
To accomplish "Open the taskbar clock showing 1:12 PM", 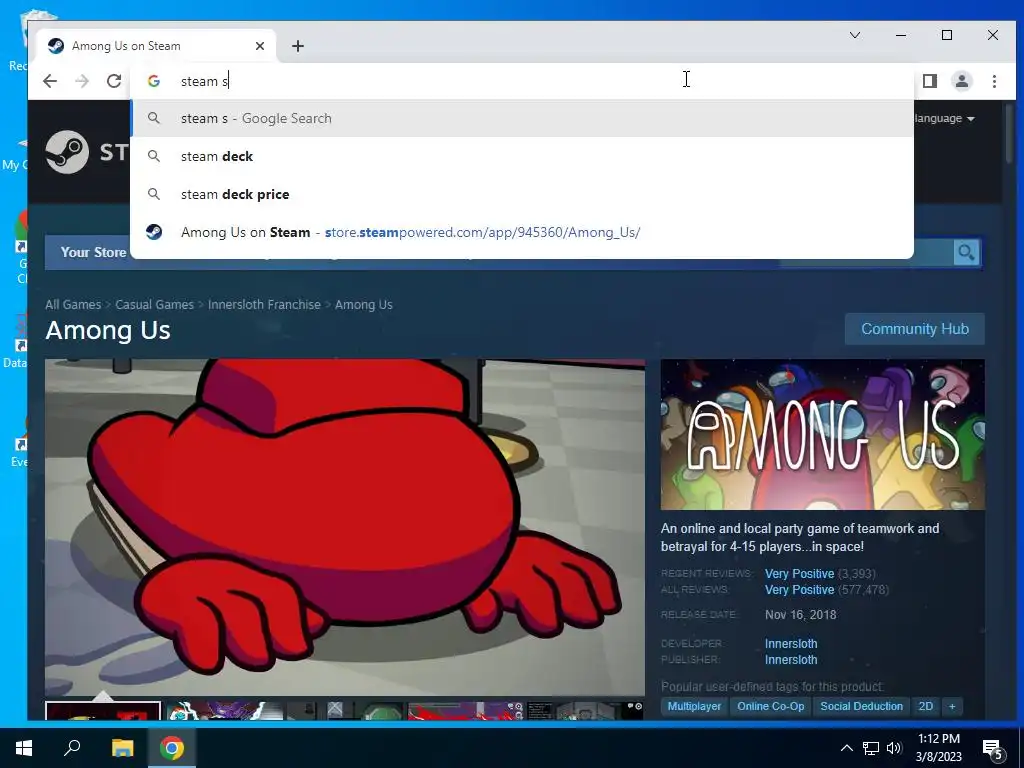I will [x=938, y=748].
